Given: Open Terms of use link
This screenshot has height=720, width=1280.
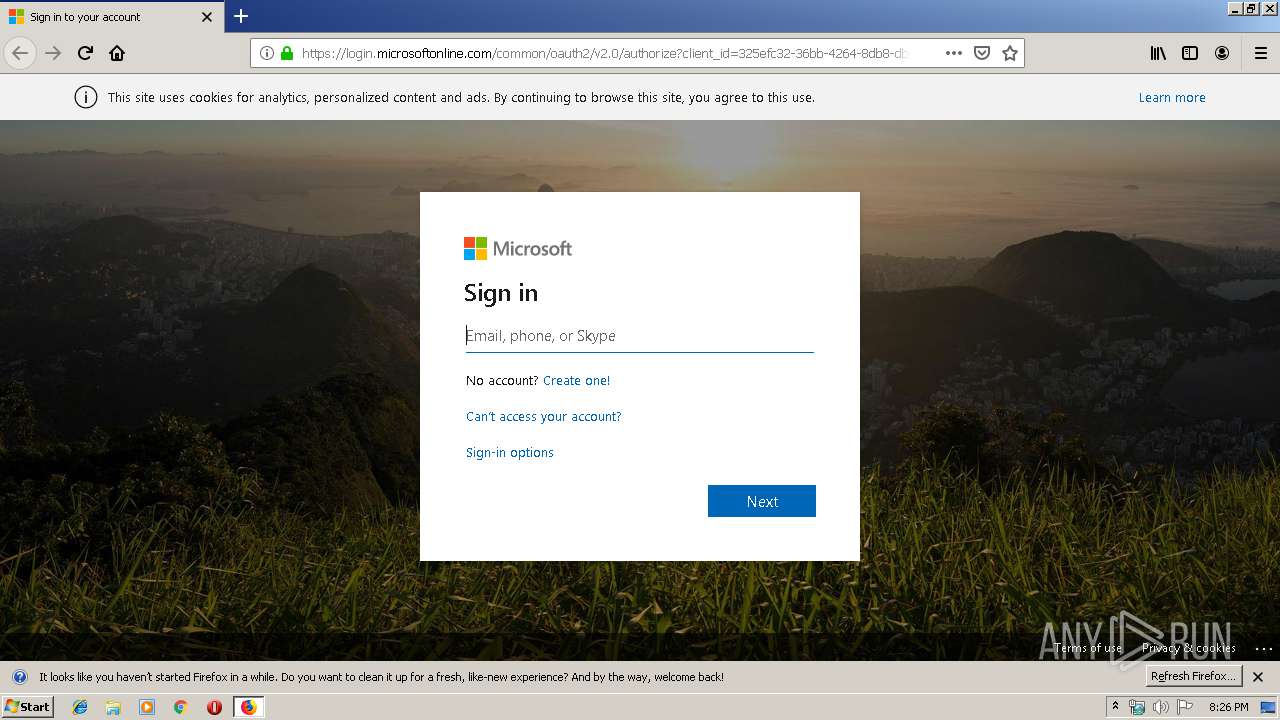Looking at the screenshot, I should [1088, 648].
